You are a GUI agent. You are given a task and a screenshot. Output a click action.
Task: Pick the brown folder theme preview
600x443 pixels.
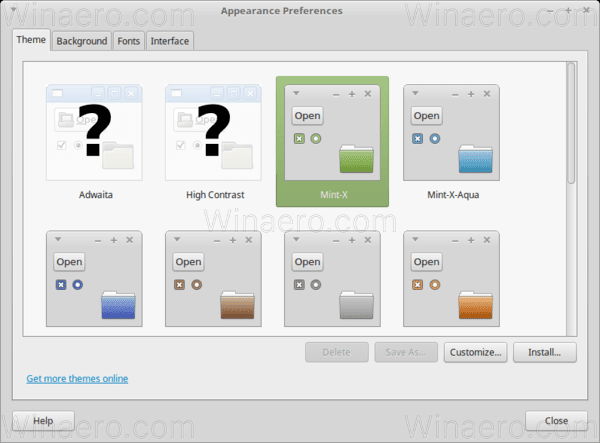tap(213, 279)
